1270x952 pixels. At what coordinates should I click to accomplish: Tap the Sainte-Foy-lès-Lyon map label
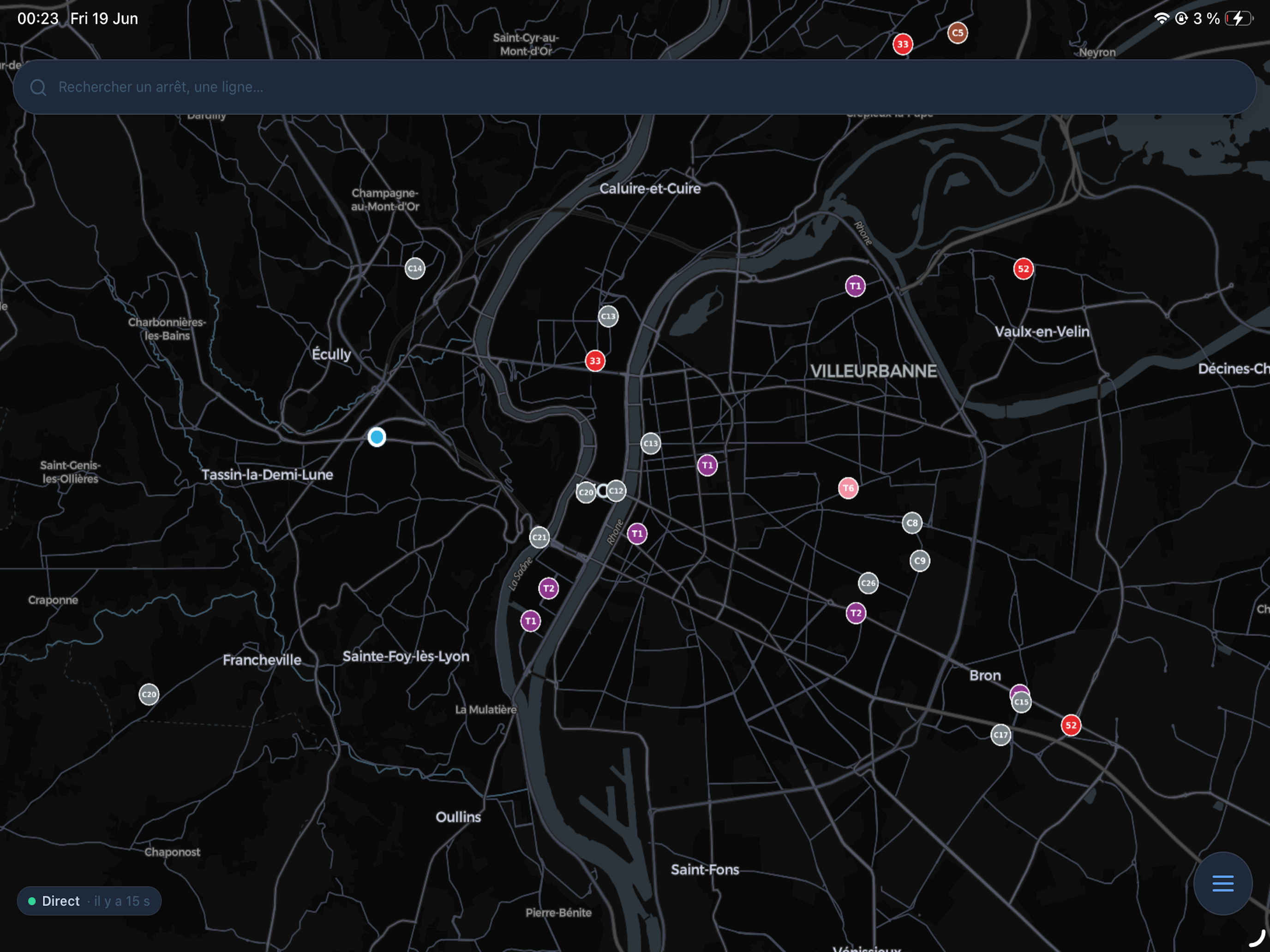(406, 656)
